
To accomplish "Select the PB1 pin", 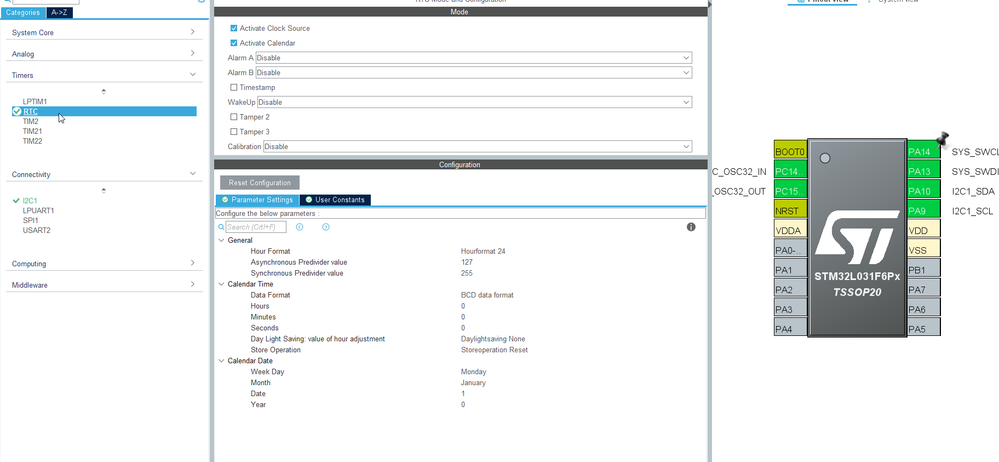I will (923, 270).
